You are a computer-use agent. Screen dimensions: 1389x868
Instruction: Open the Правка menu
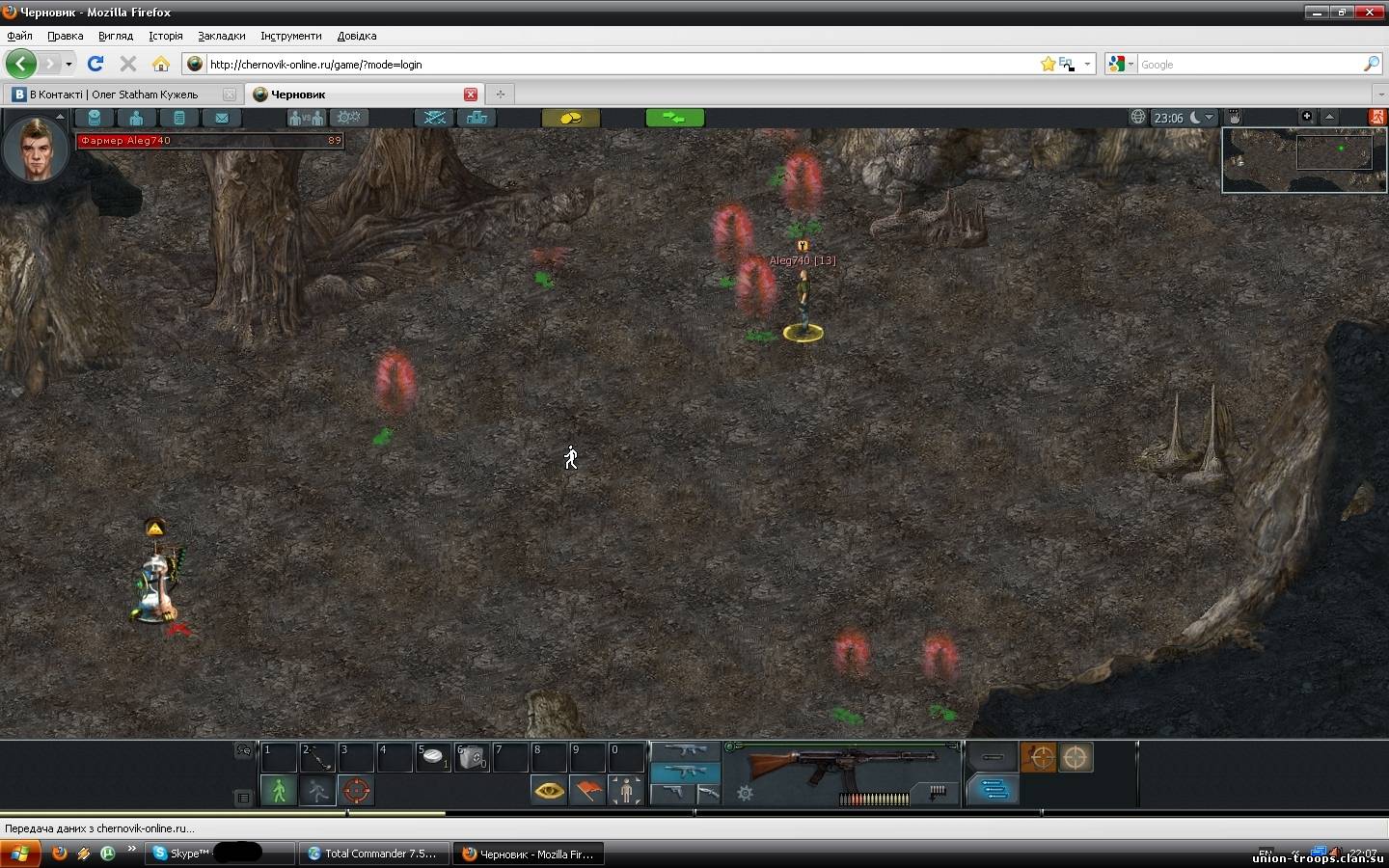pyautogui.click(x=65, y=36)
